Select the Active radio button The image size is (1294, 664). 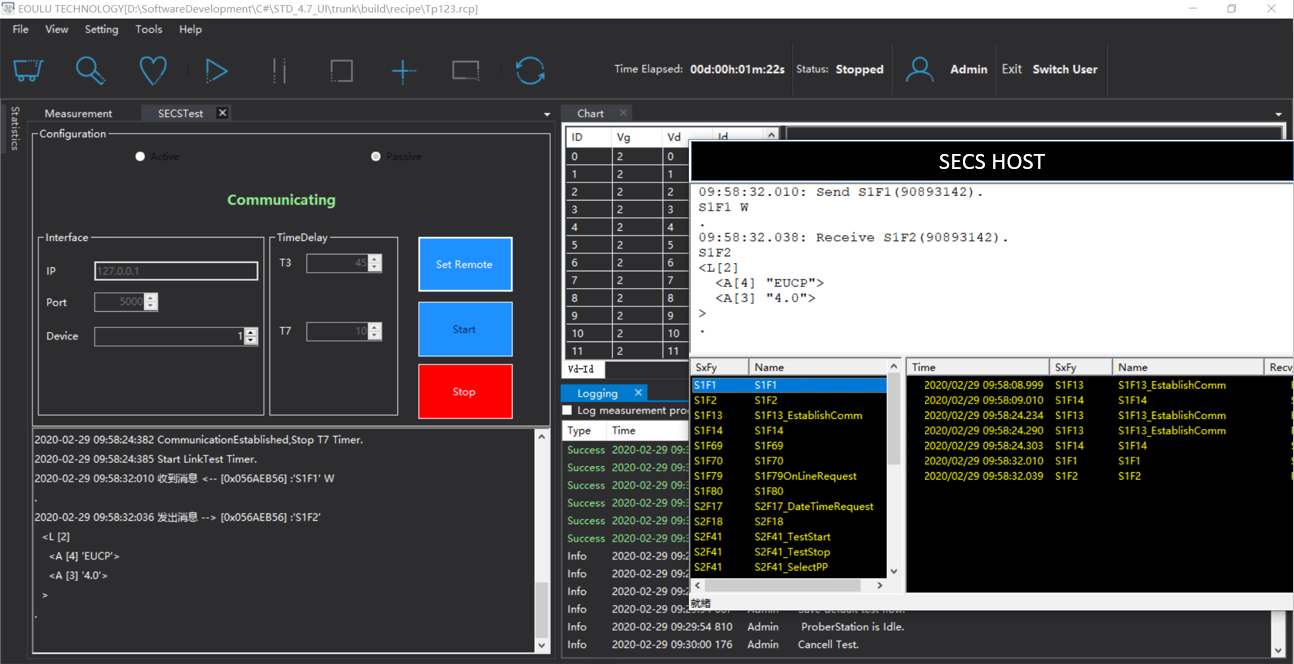[x=140, y=156]
